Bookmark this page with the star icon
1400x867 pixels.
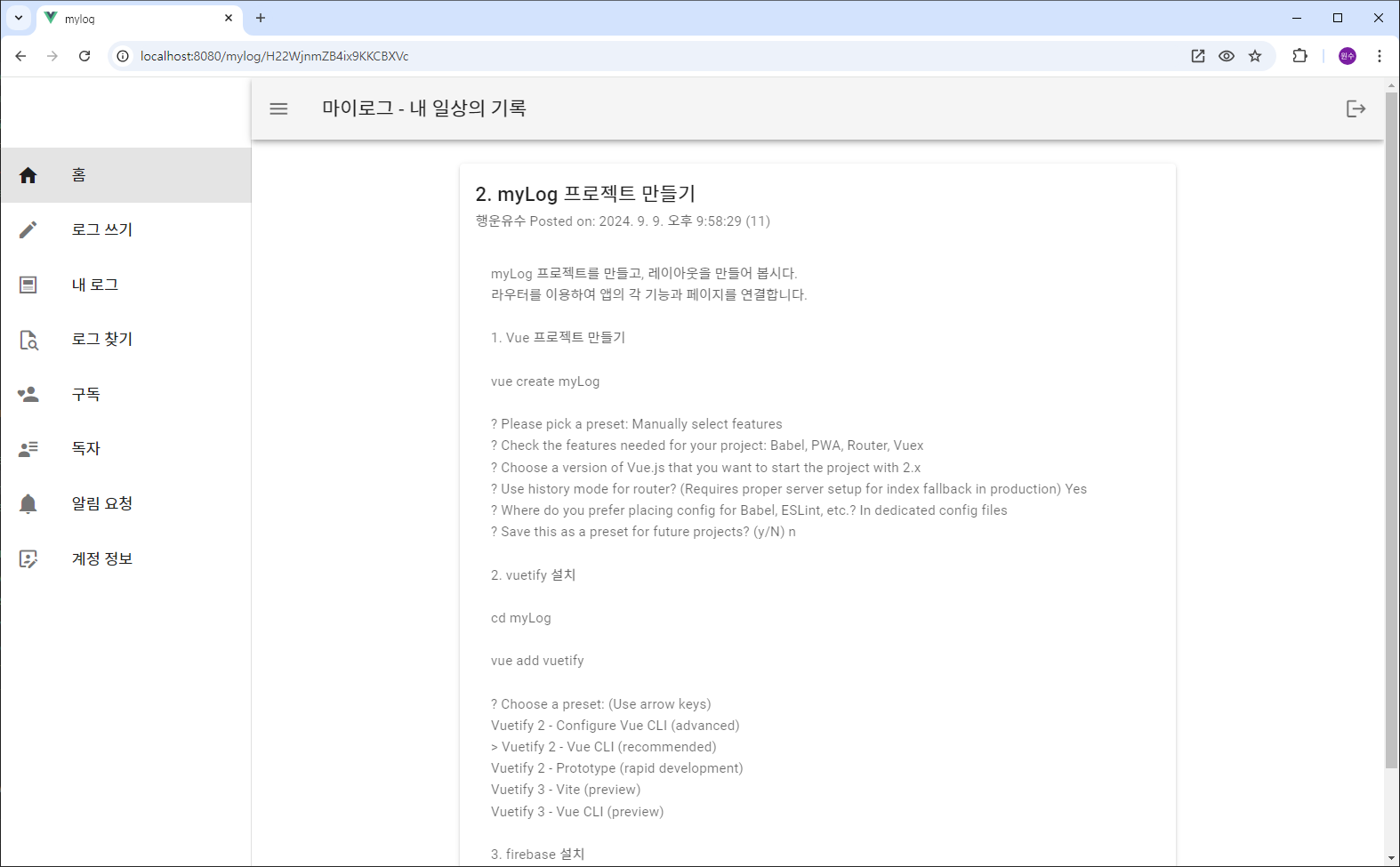tap(1255, 56)
